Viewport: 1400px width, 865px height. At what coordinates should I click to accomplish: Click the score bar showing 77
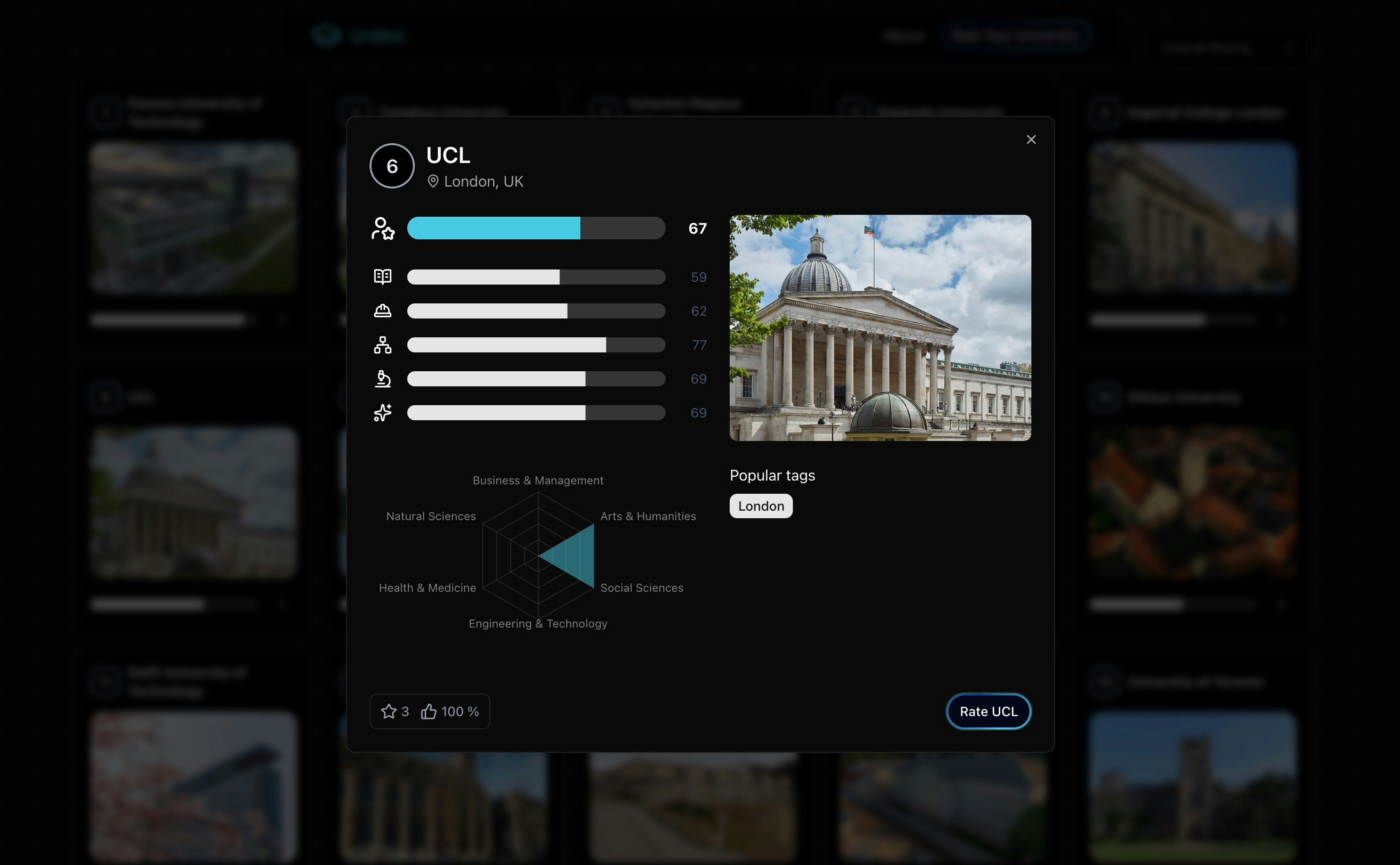(536, 345)
